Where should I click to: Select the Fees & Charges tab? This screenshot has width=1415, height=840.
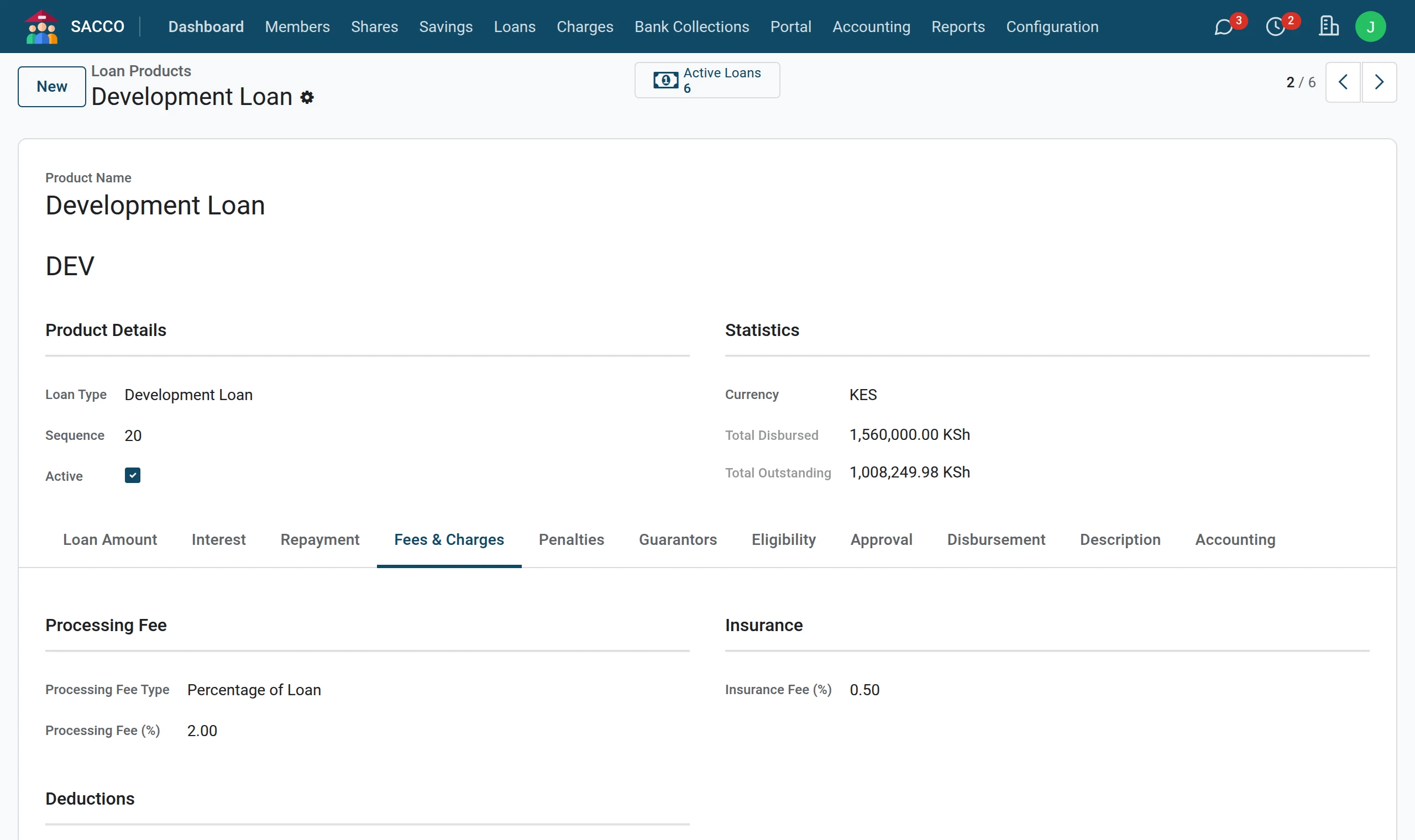pyautogui.click(x=449, y=539)
